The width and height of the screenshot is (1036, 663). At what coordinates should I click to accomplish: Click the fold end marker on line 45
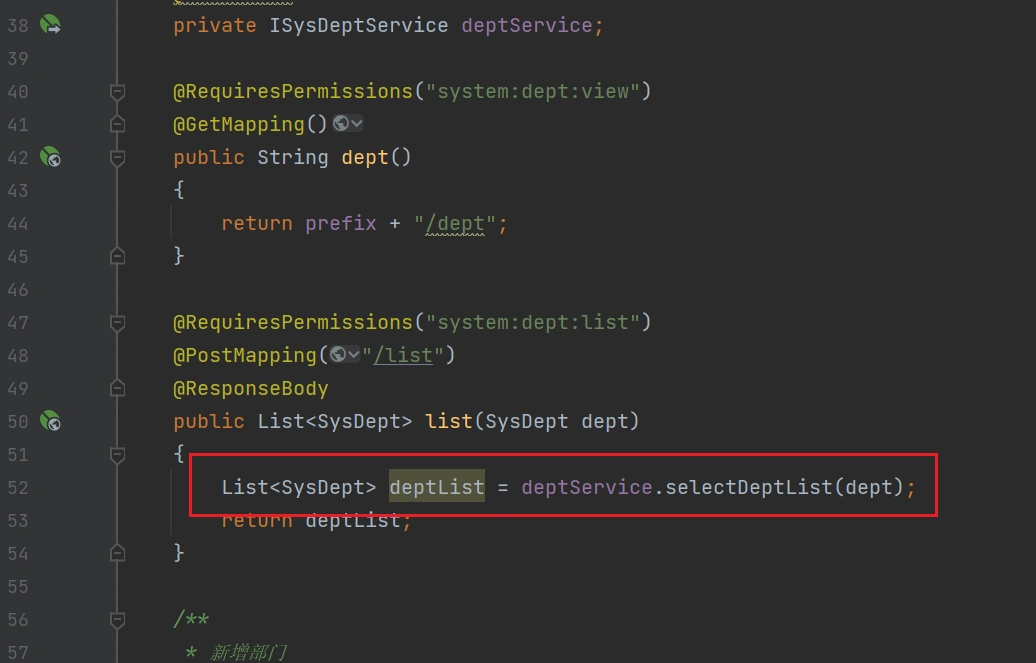(x=117, y=256)
